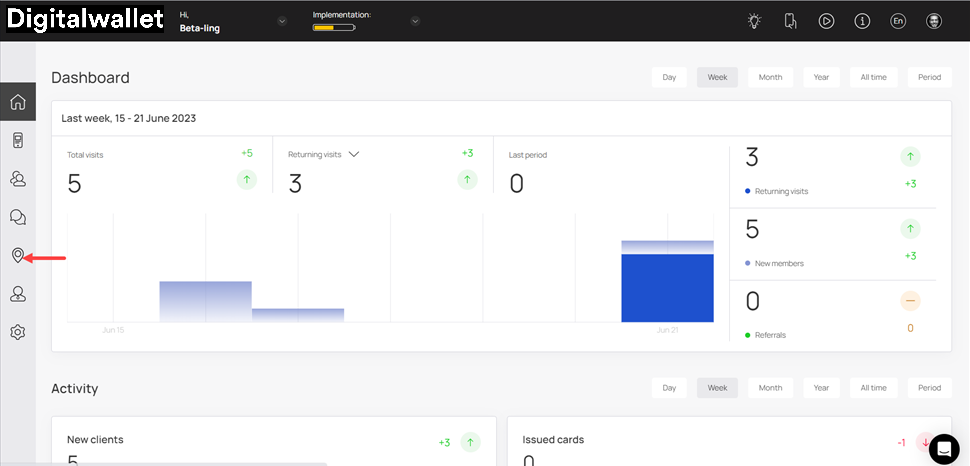Click the tallest light purple chart bar

(x=205, y=301)
